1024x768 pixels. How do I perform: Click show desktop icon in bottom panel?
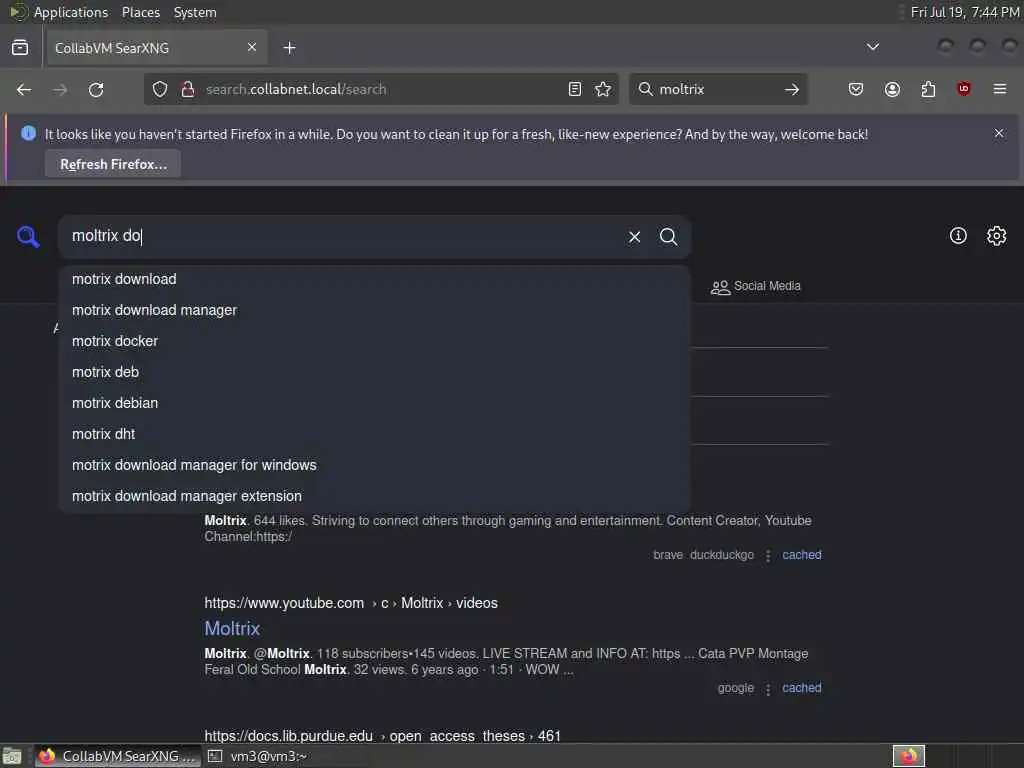click(x=12, y=756)
